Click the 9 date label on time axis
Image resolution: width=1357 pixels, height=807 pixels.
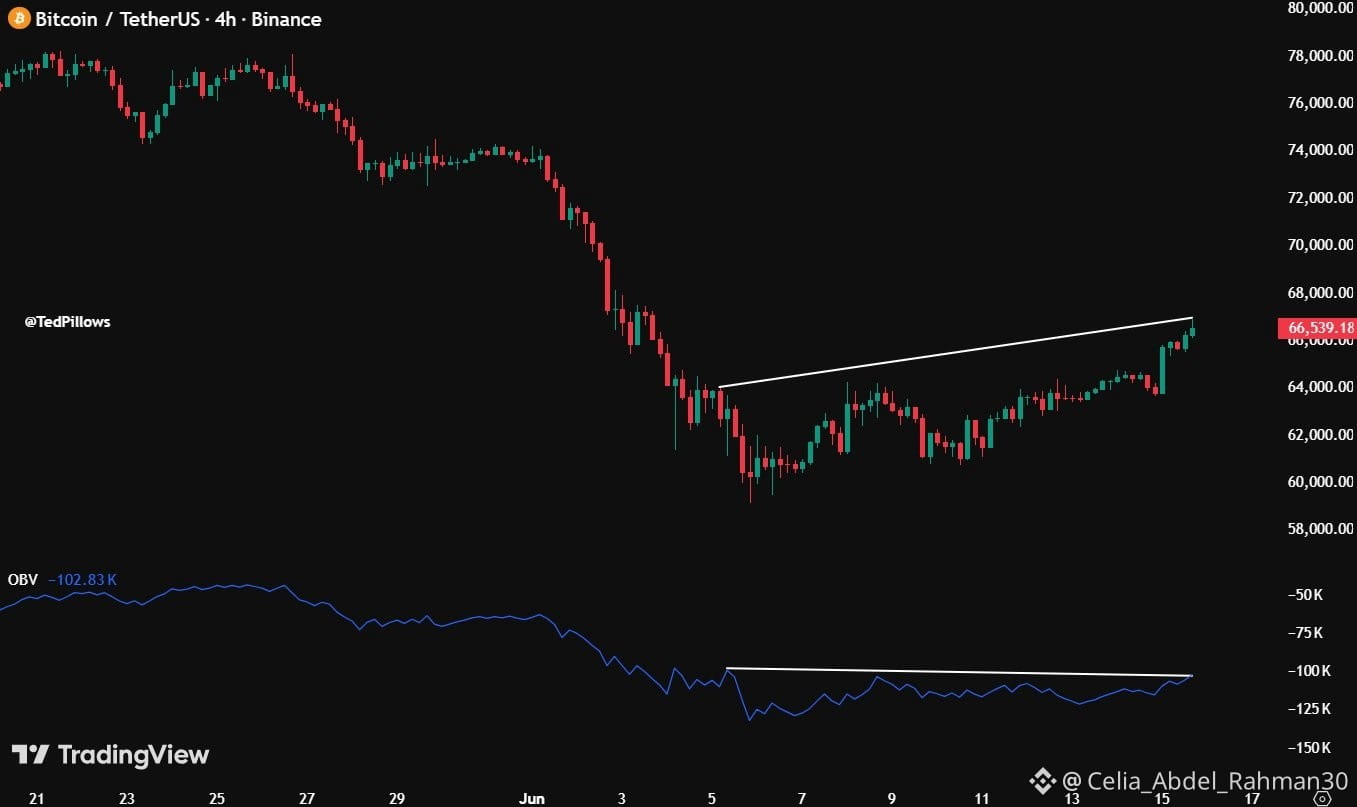892,798
